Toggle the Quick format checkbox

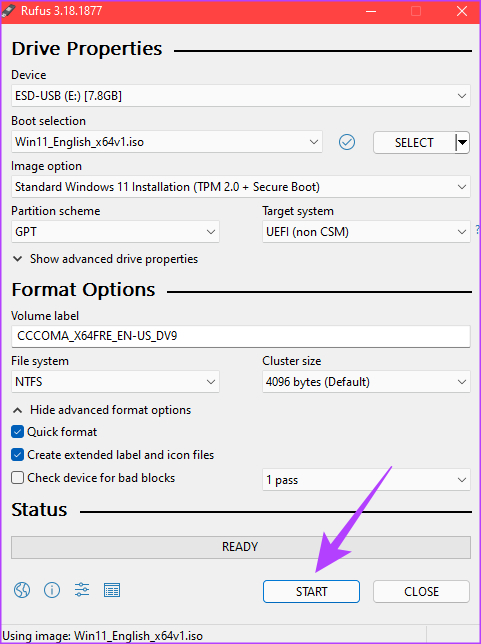17,432
